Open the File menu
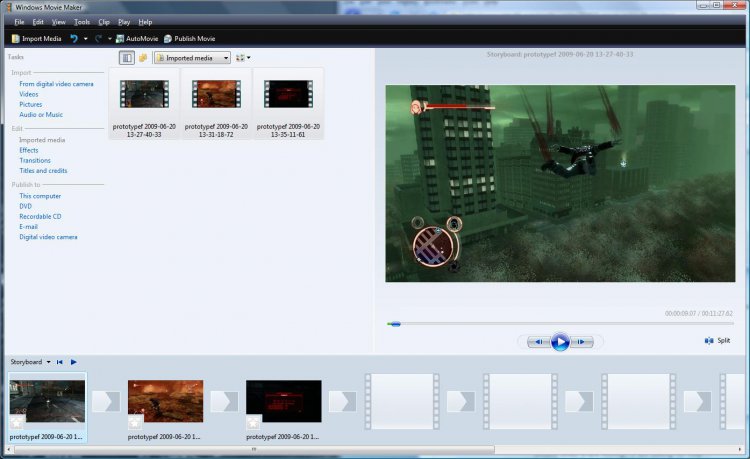The image size is (750, 459). (x=19, y=22)
